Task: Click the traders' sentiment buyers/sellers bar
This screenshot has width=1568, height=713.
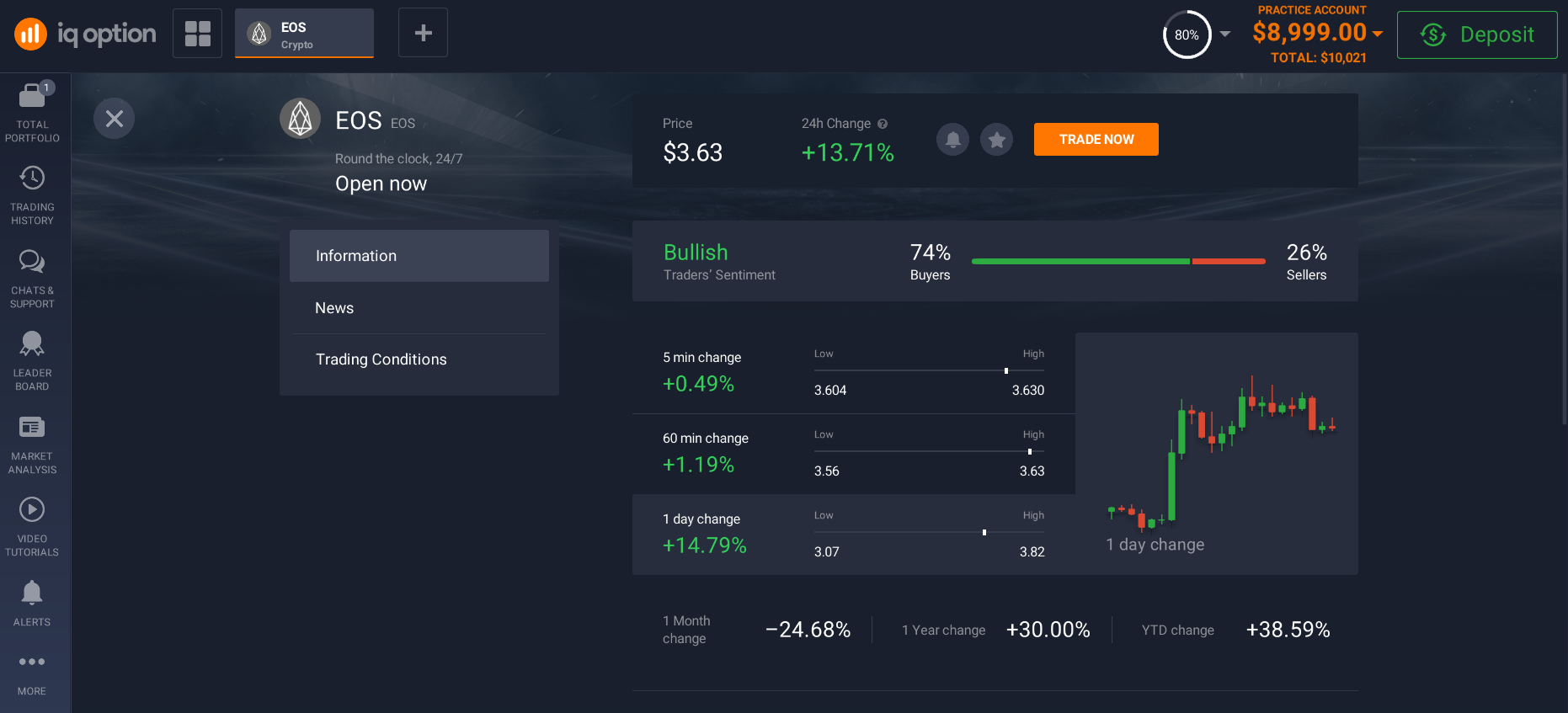Action: [1118, 262]
